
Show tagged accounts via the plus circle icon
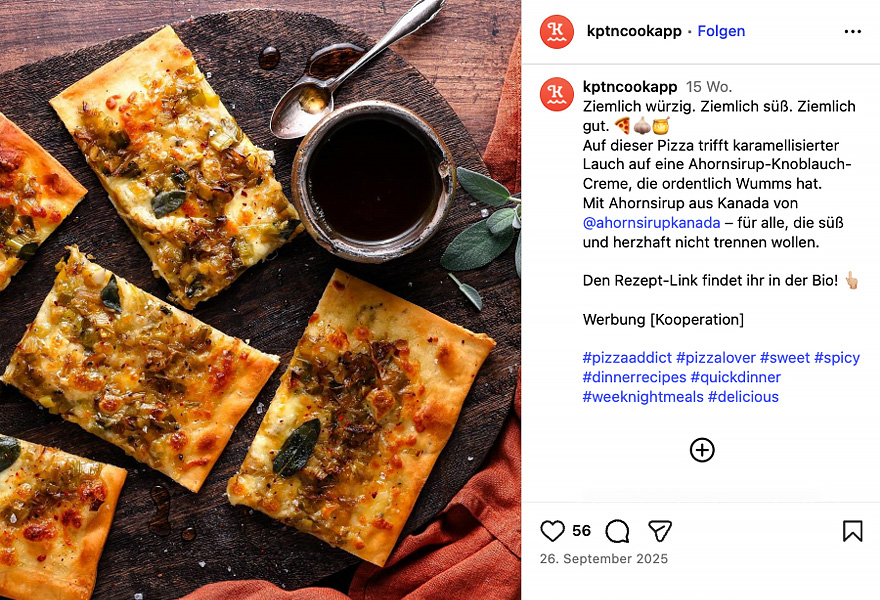[x=702, y=450]
